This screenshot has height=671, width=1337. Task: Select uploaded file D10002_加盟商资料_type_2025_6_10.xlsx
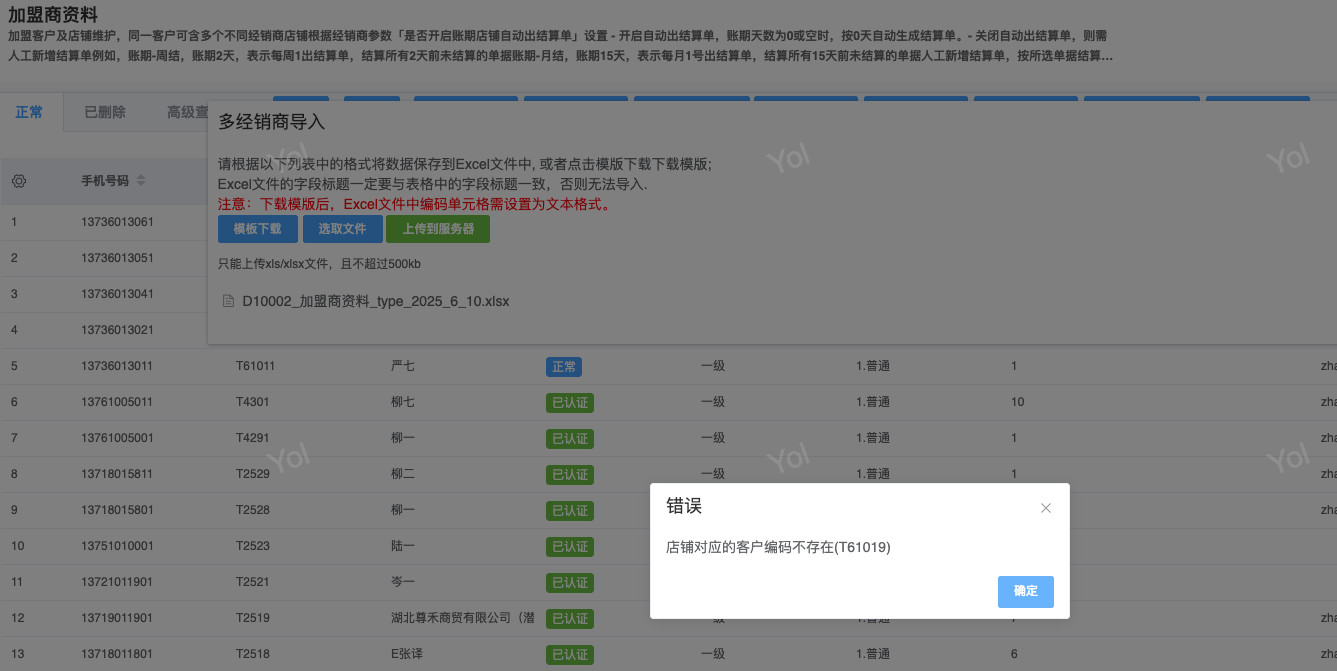point(375,301)
